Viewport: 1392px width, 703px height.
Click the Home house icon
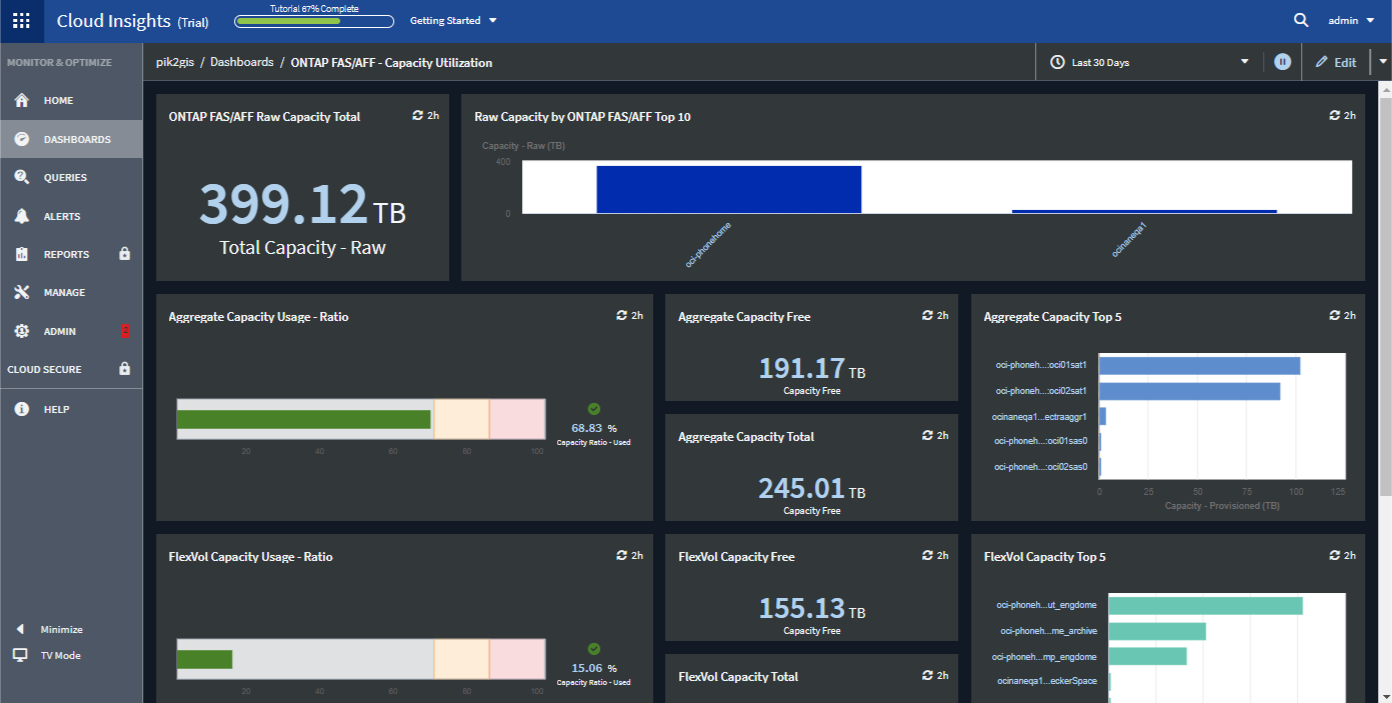[22, 101]
